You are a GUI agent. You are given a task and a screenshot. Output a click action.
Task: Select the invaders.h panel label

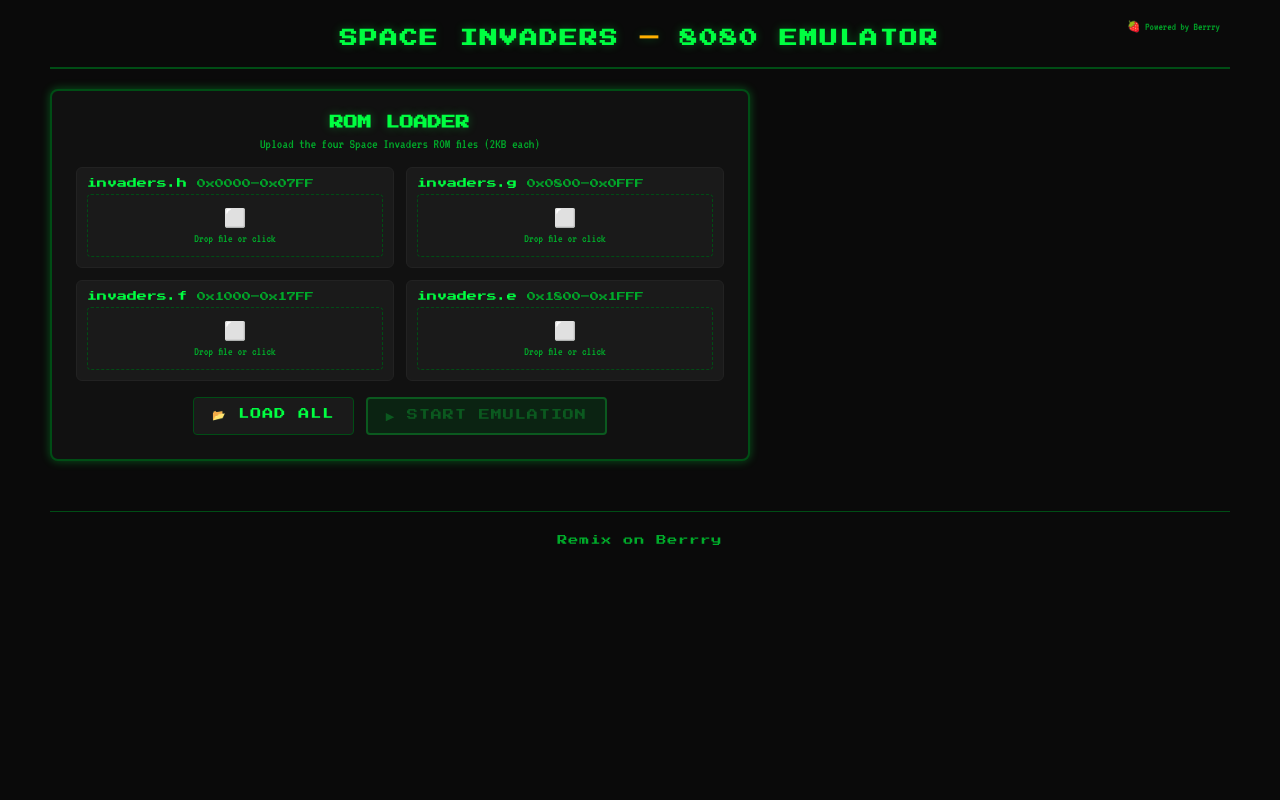click(137, 183)
